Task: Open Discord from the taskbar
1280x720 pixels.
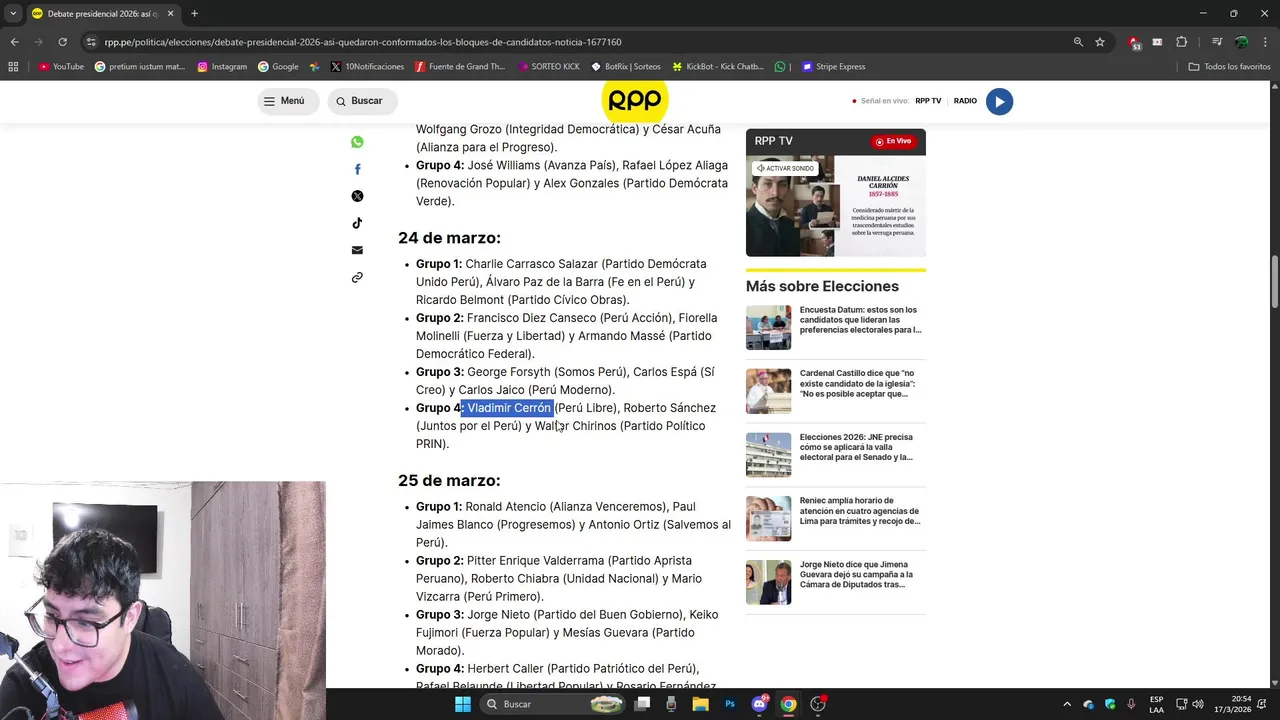Action: point(759,704)
